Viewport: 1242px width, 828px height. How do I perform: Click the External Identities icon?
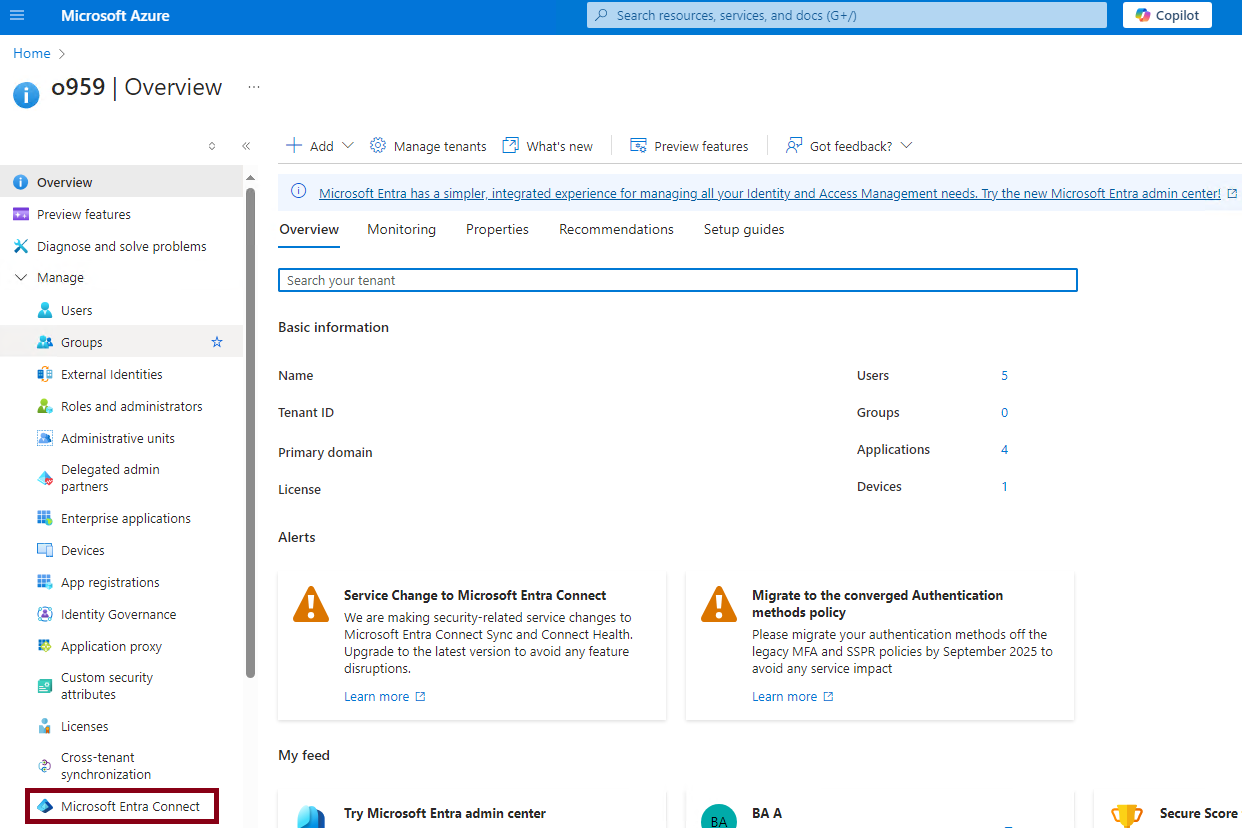pos(45,374)
